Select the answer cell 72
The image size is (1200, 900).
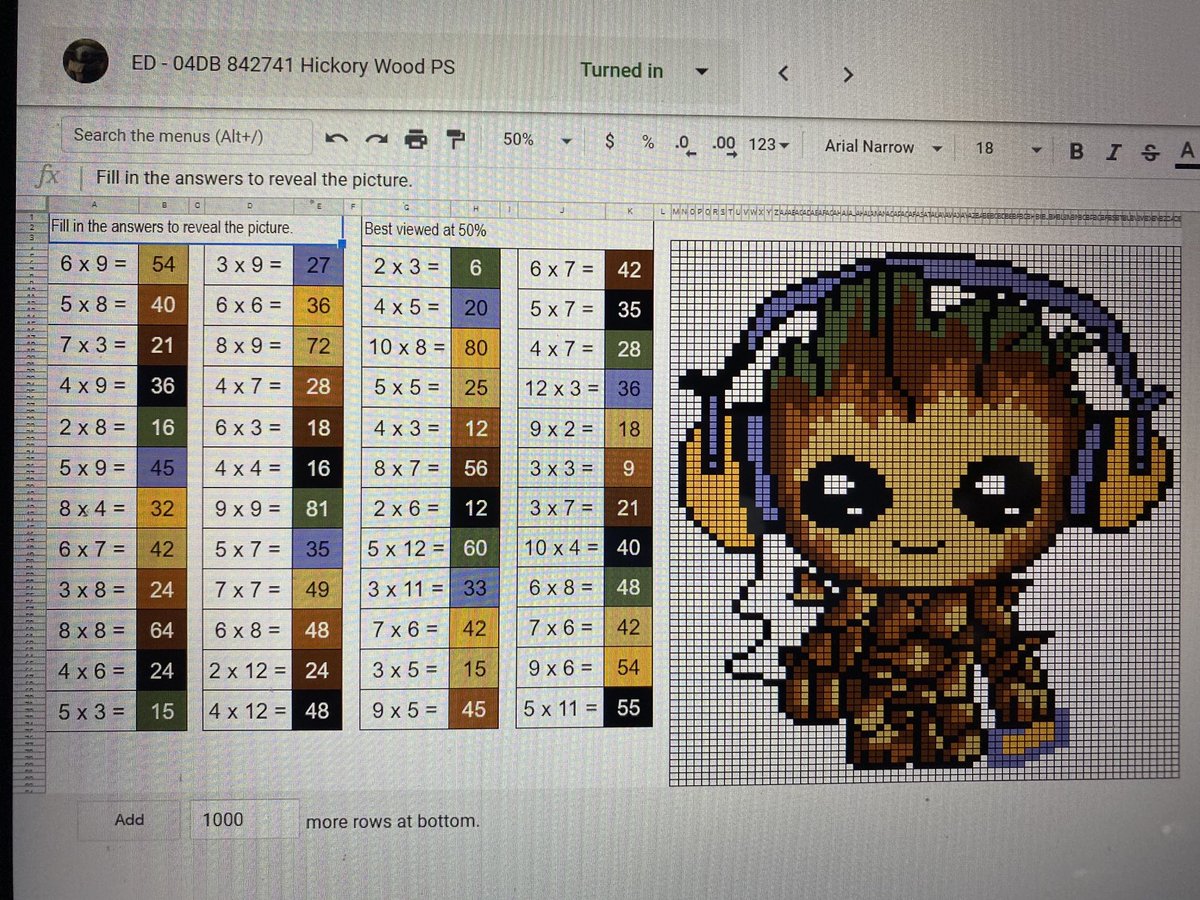click(318, 346)
